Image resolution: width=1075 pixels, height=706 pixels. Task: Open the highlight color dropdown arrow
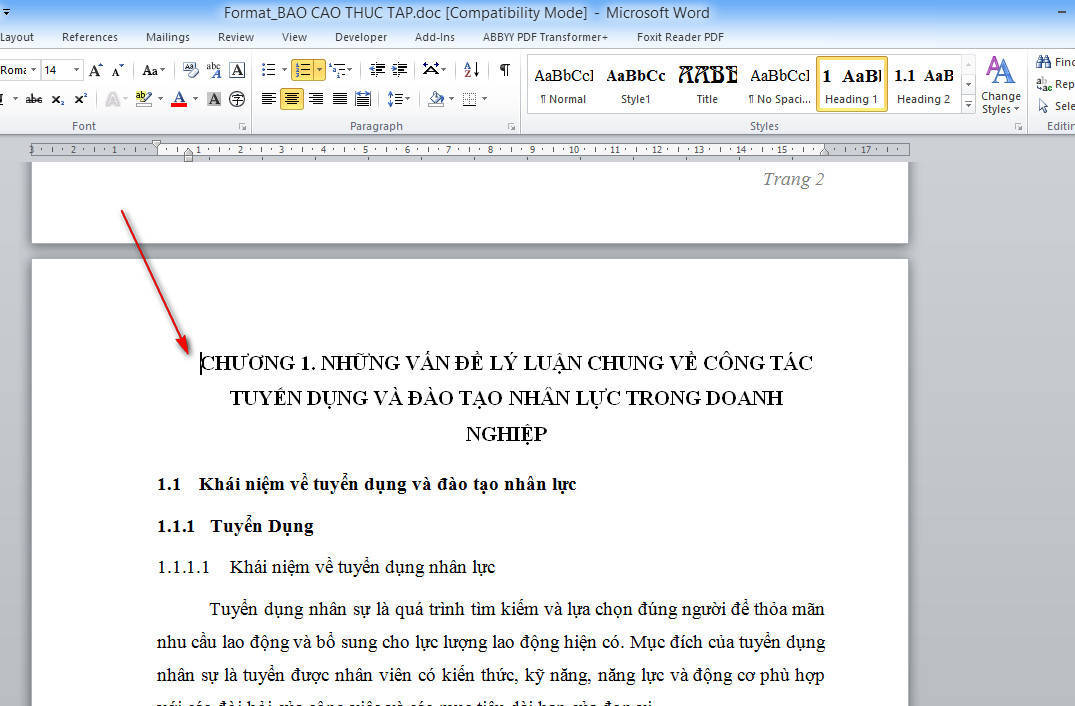pos(160,99)
